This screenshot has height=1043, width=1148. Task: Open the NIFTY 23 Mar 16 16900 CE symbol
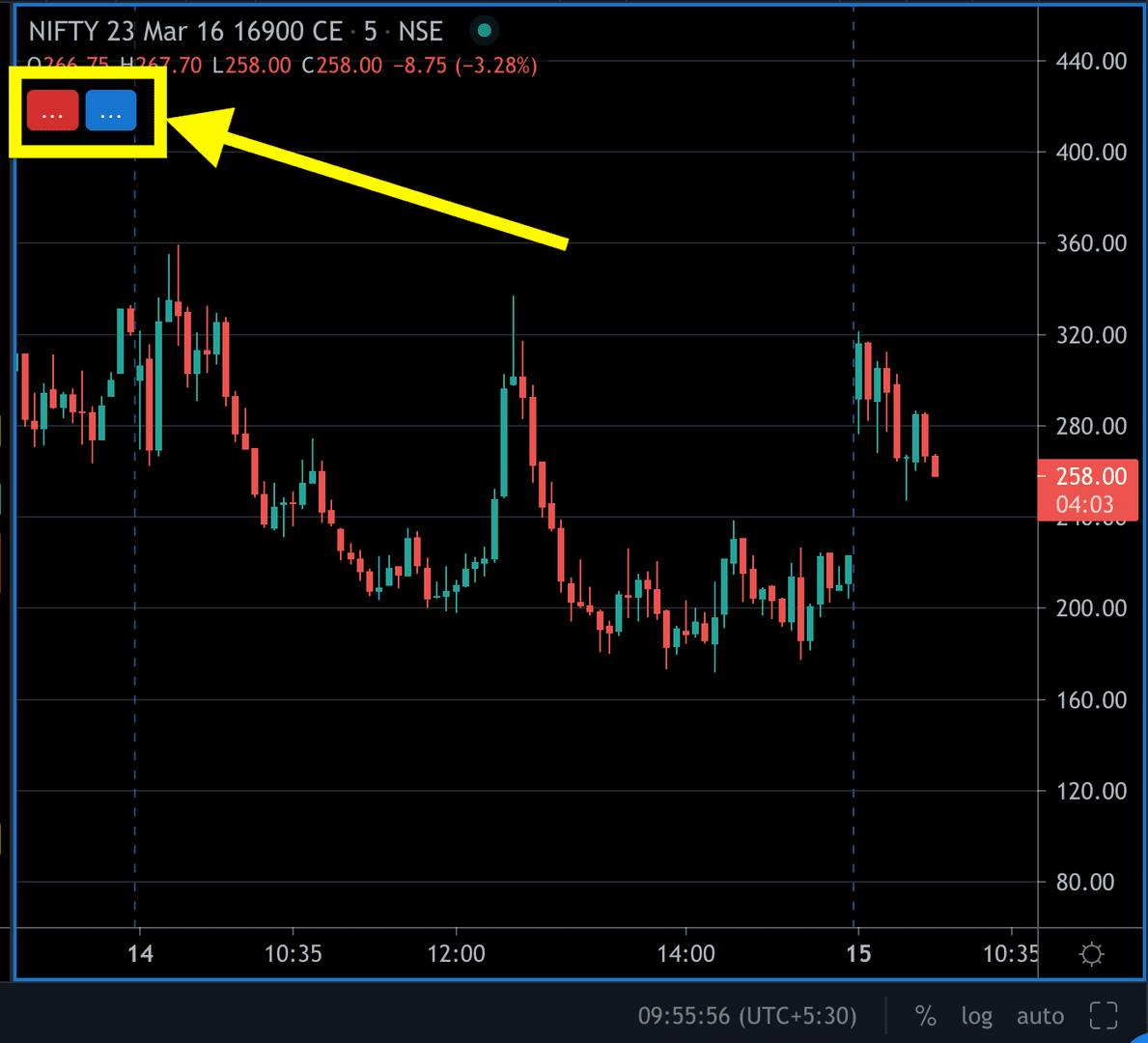pyautogui.click(x=185, y=32)
